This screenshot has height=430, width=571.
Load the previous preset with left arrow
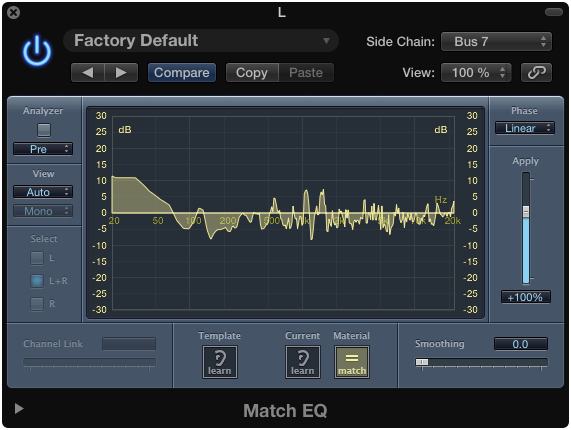[x=88, y=72]
